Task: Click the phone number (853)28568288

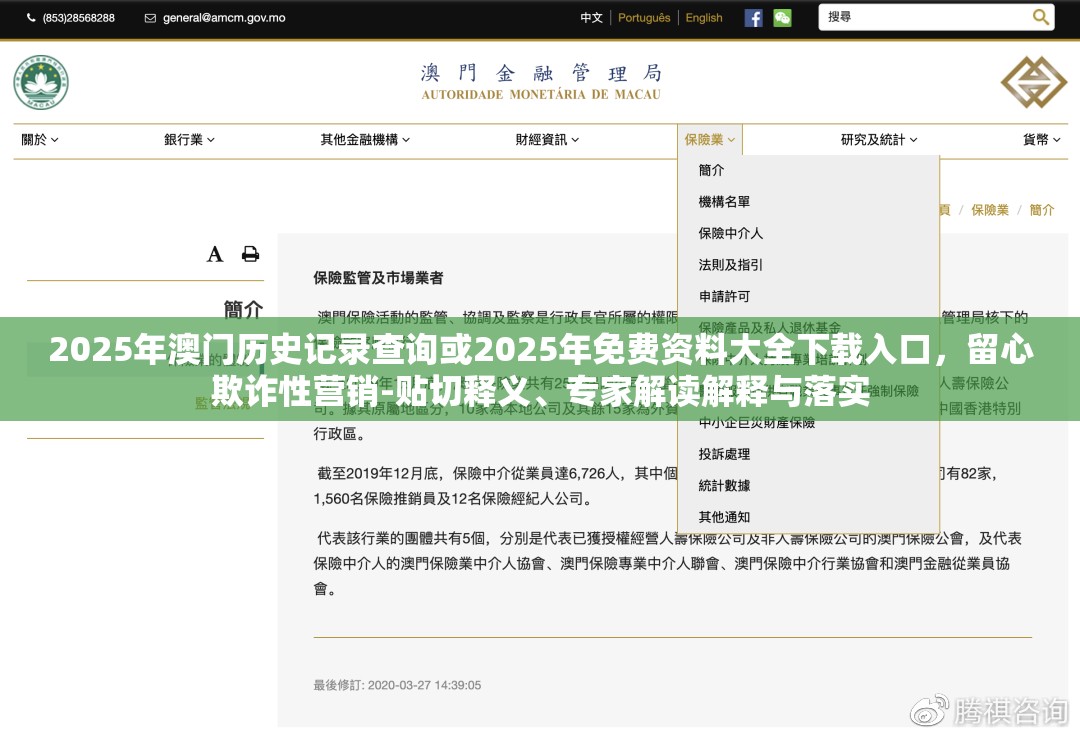Action: coord(79,18)
